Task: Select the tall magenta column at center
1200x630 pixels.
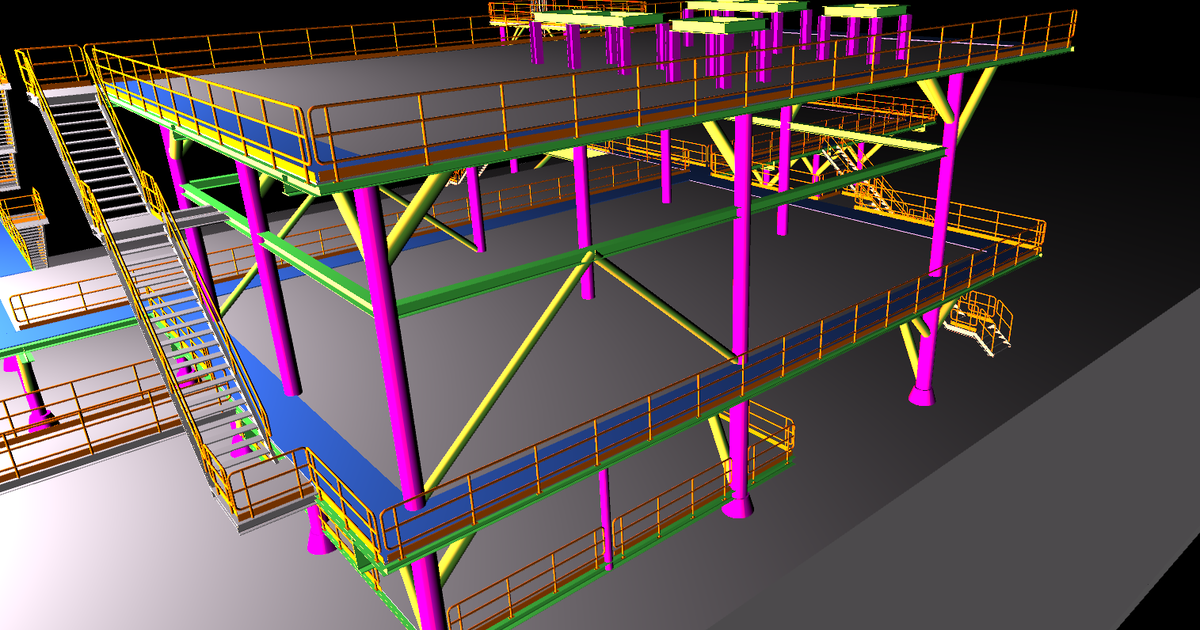Action: pyautogui.click(x=742, y=300)
